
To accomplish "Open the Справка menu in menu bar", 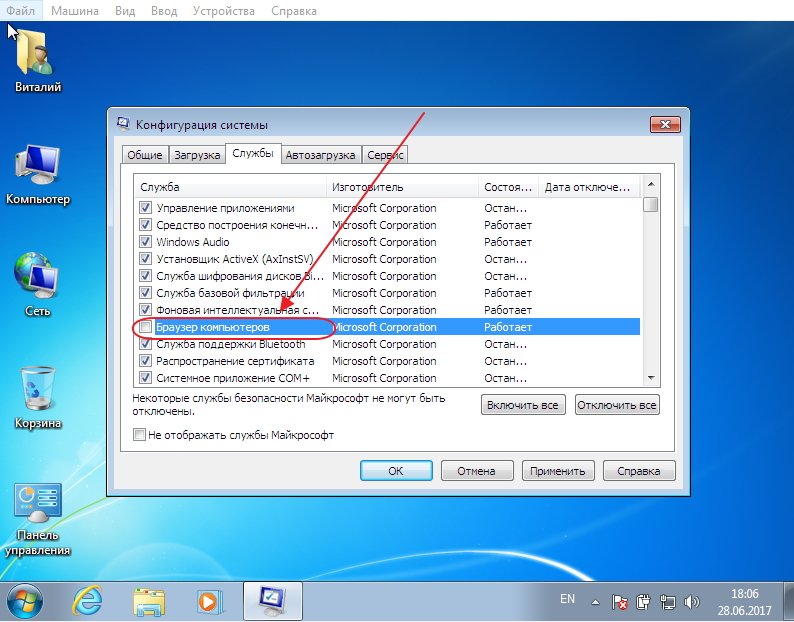I will (x=294, y=11).
